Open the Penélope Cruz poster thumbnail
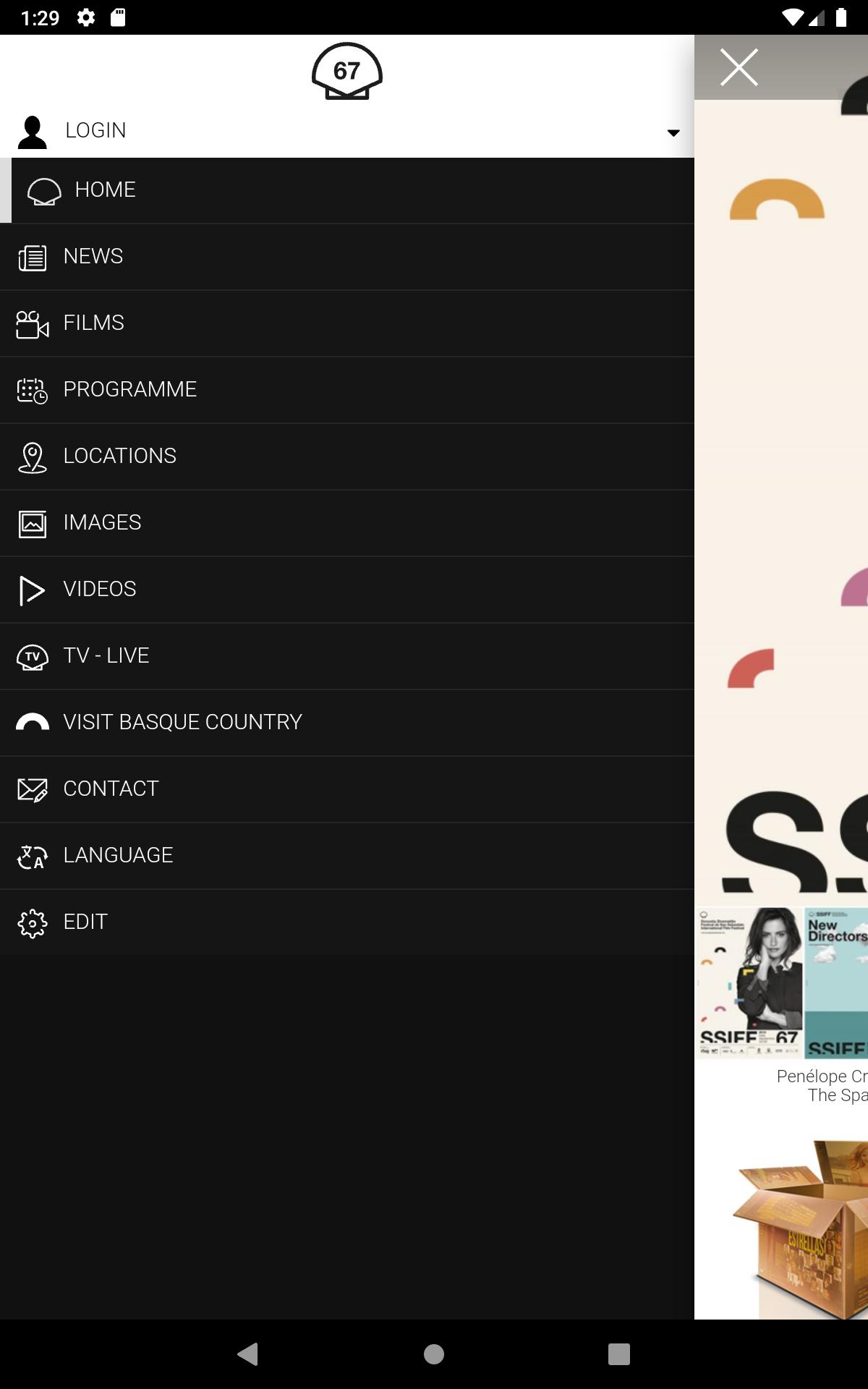868x1389 pixels. (749, 982)
